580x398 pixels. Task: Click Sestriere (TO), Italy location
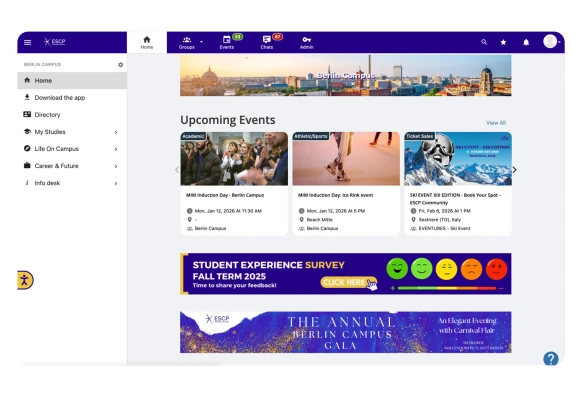coord(440,220)
